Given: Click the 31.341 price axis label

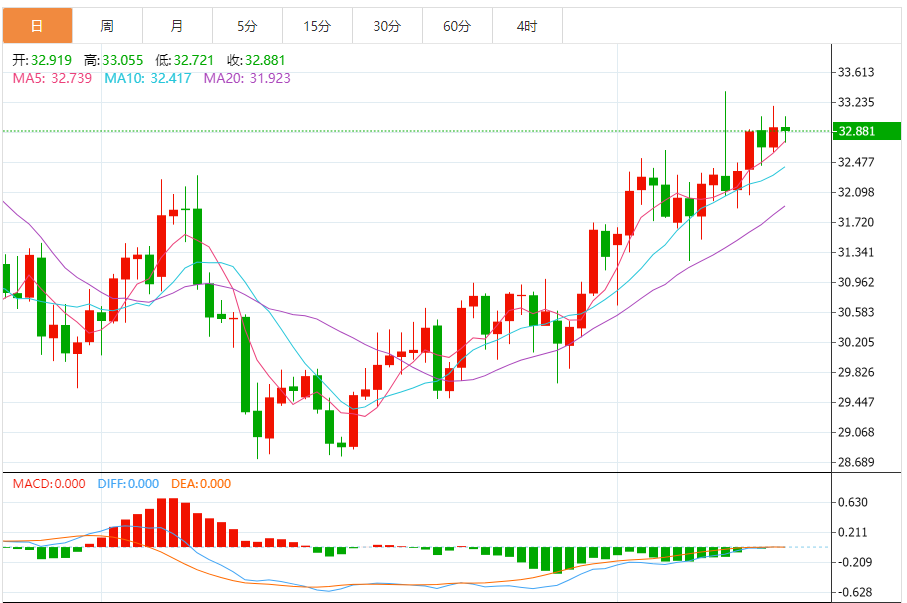Looking at the screenshot, I should click(856, 252).
